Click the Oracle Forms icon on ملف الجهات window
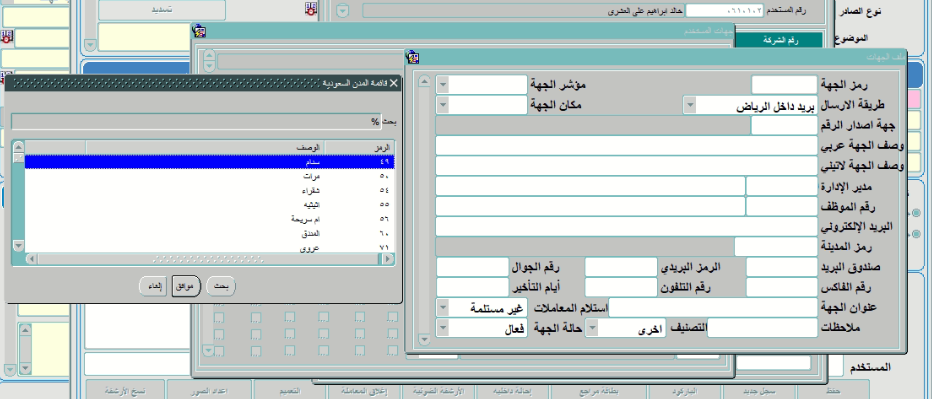The width and height of the screenshot is (932, 399). [x=413, y=56]
